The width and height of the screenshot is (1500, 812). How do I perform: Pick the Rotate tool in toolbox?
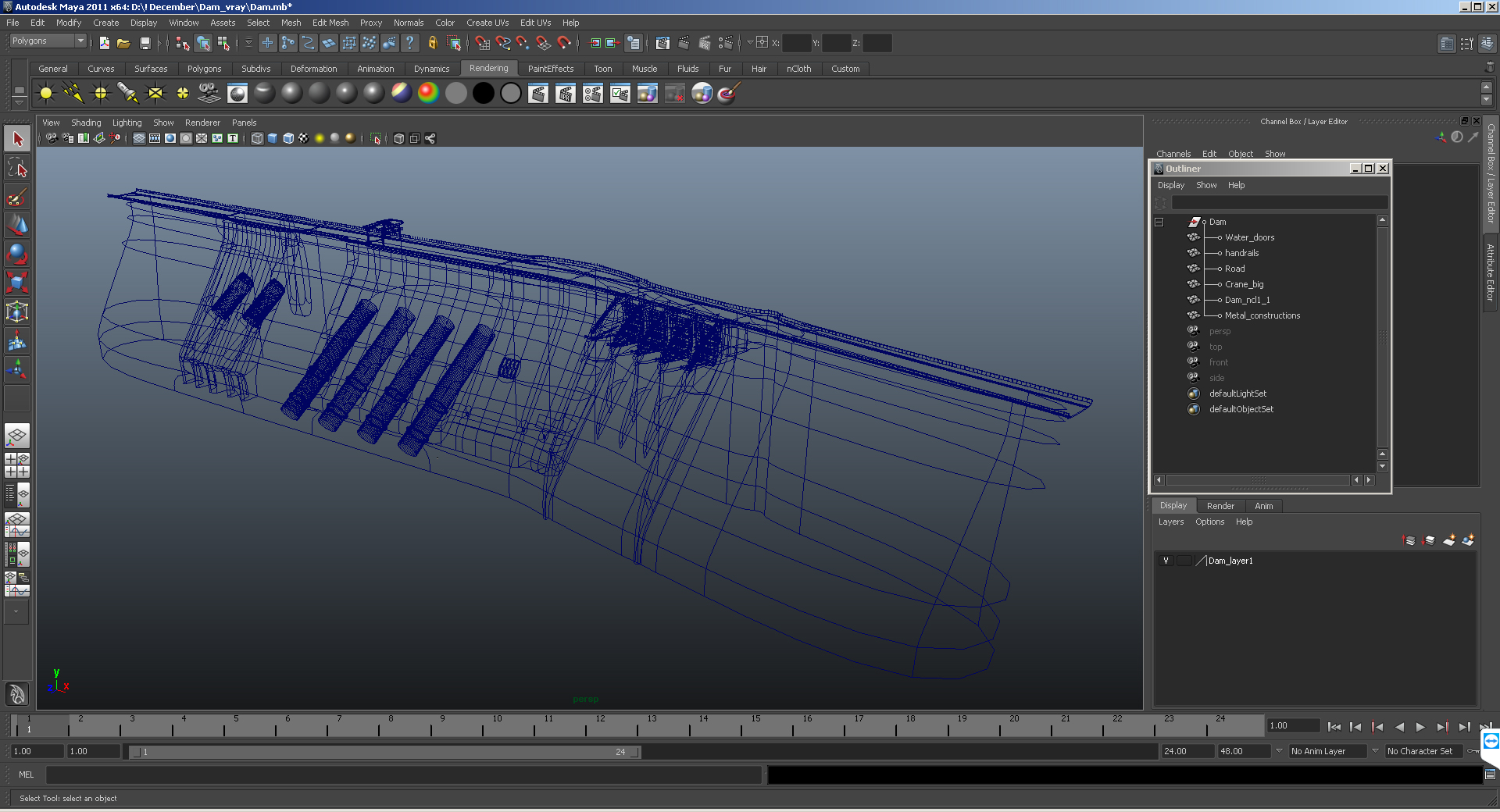17,254
